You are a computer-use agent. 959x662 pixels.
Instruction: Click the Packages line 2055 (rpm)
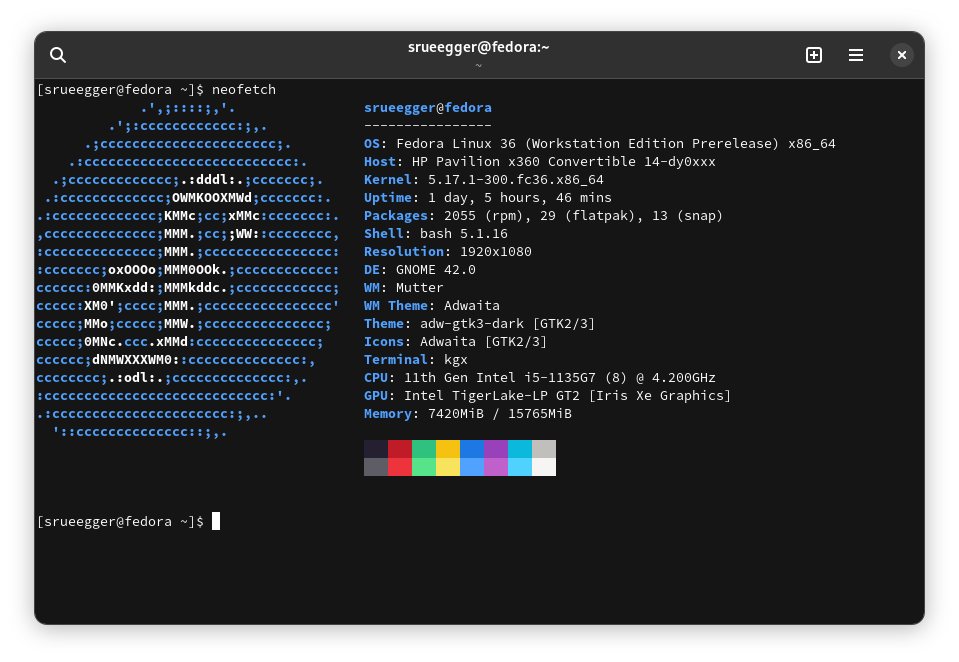click(x=543, y=216)
